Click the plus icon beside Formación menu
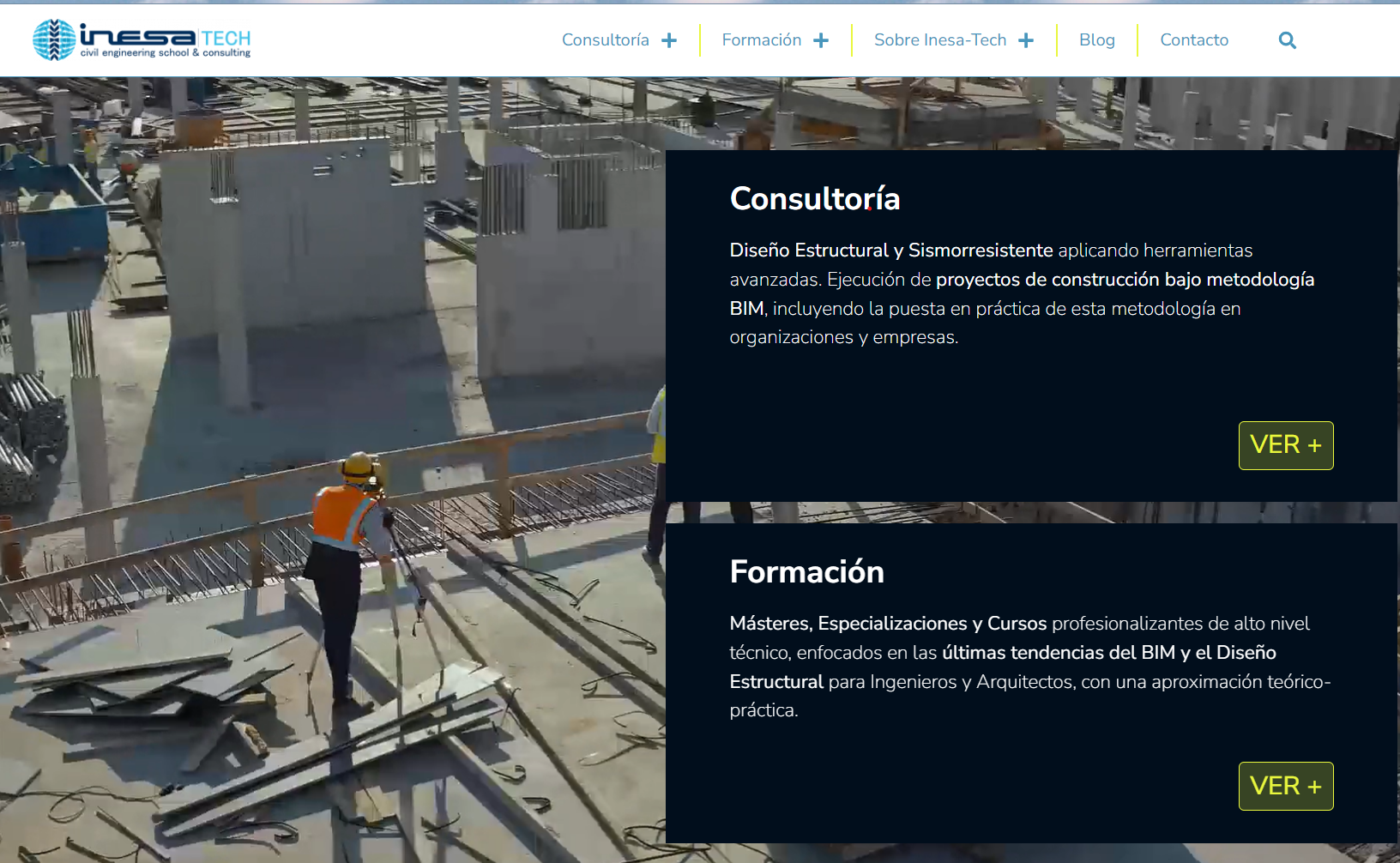1400x863 pixels. pos(821,40)
